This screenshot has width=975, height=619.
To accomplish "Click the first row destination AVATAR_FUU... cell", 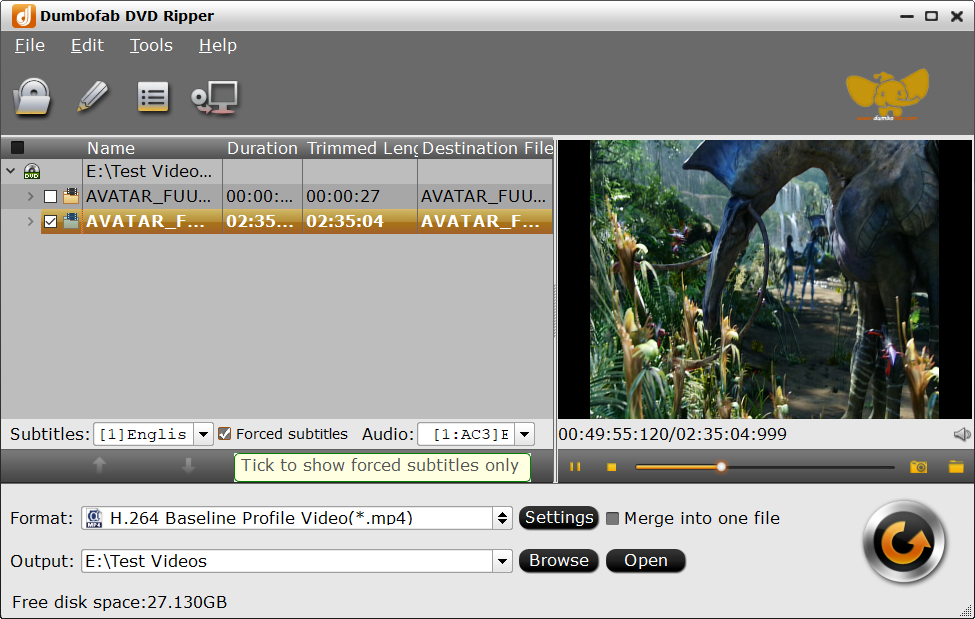I will (x=485, y=196).
